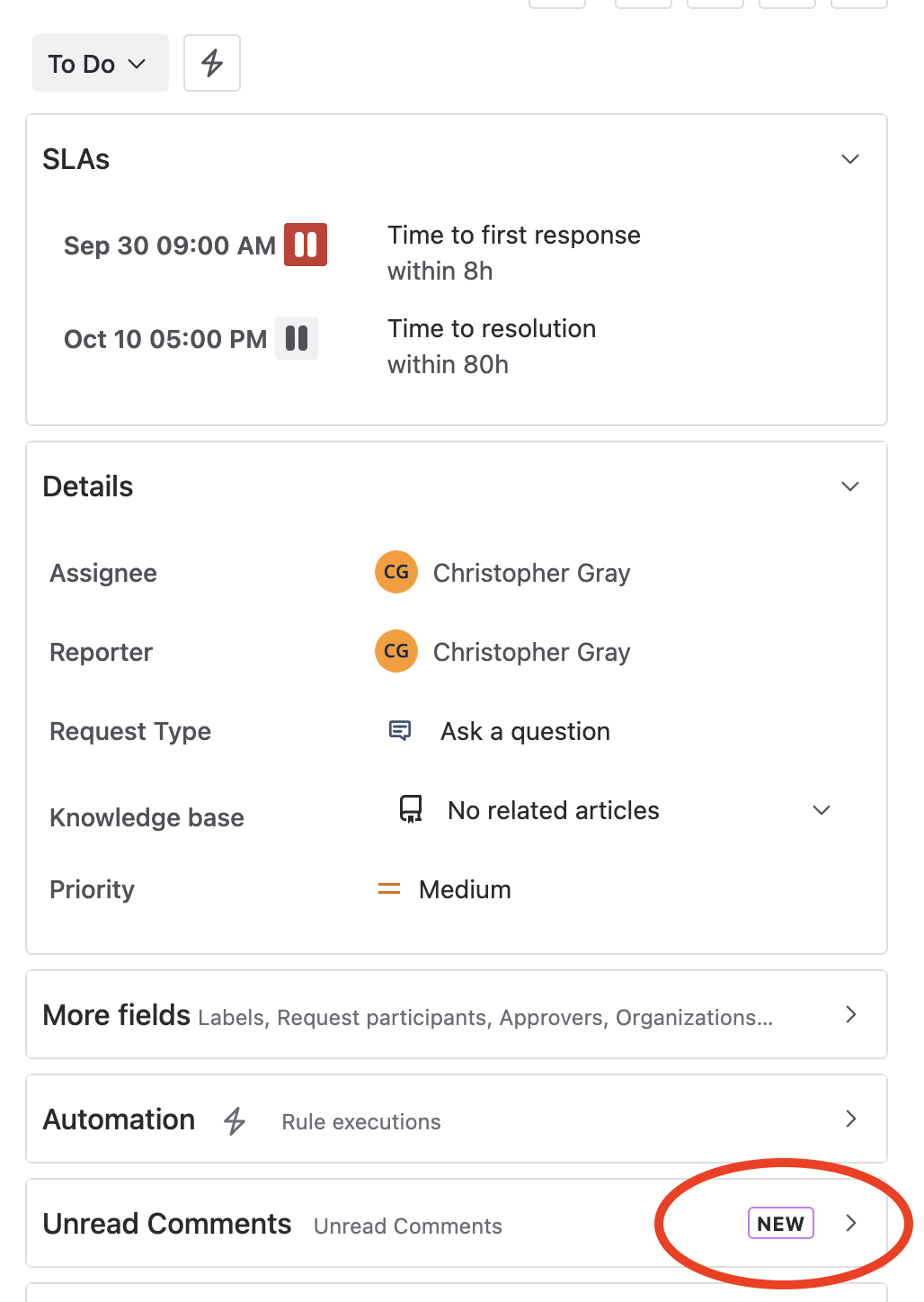Click the Ask a question request type
Screen dimensions: 924x1302
tap(525, 731)
